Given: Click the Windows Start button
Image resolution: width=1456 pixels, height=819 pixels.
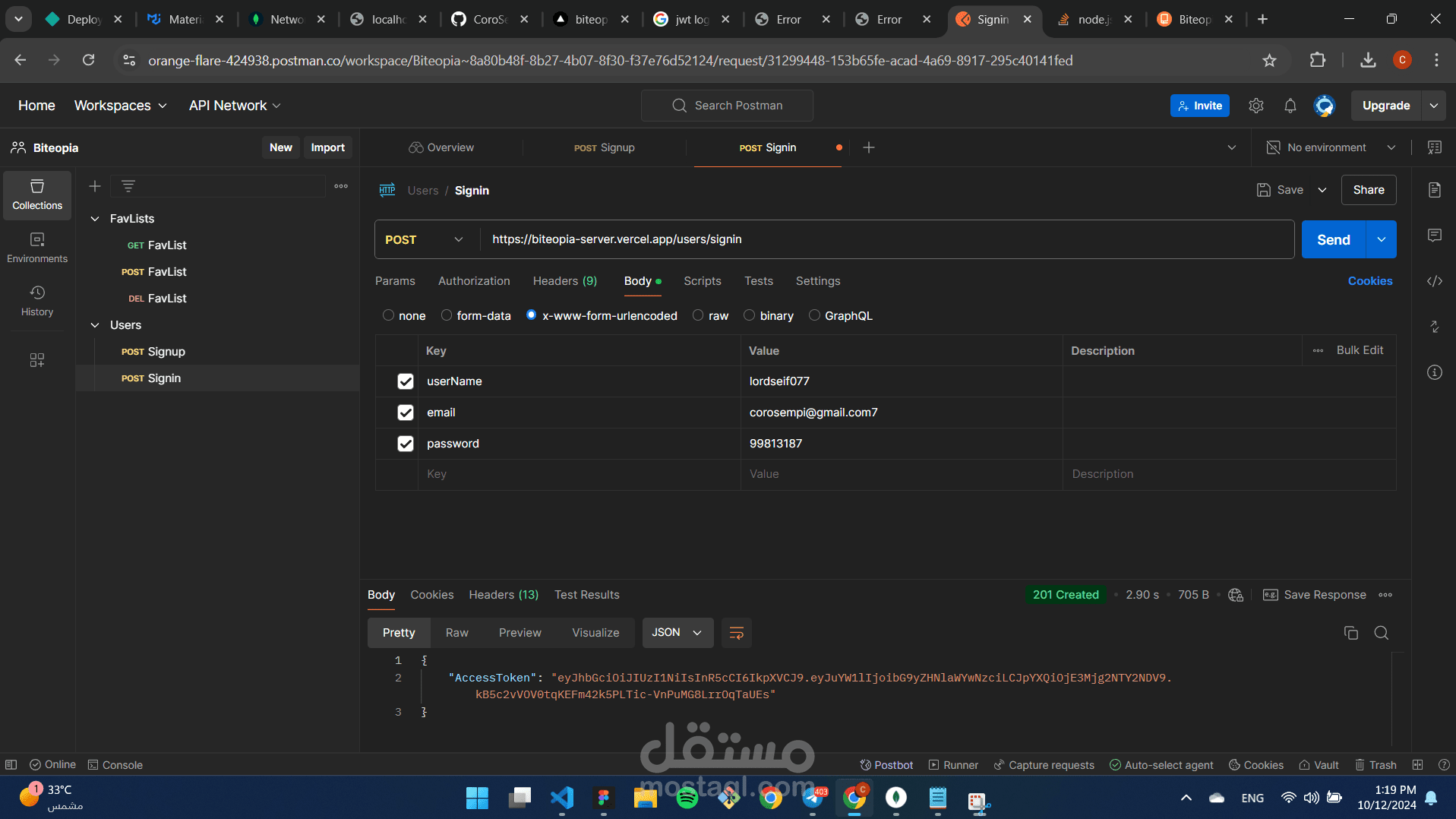Looking at the screenshot, I should pos(477,798).
